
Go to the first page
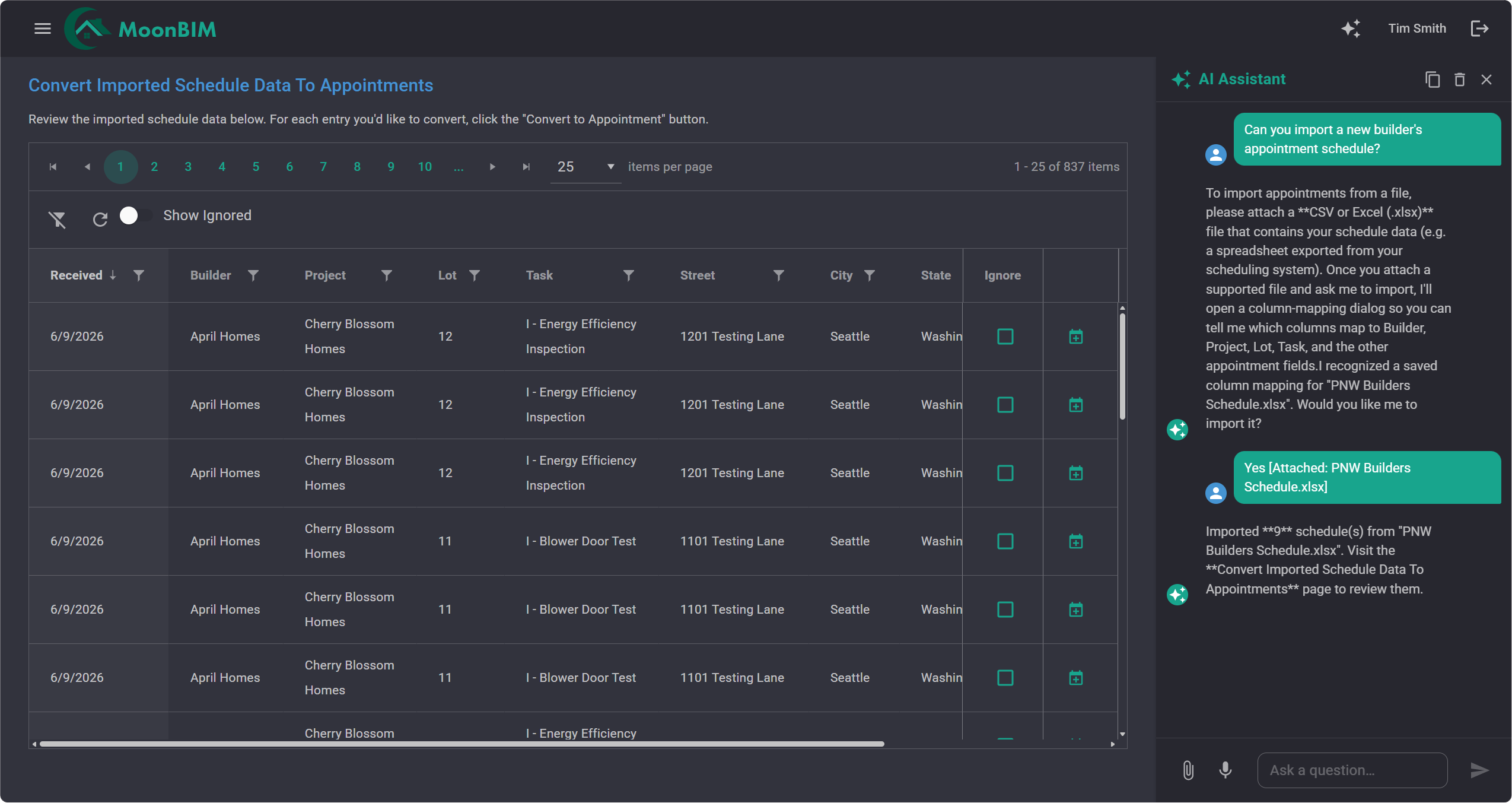point(53,167)
